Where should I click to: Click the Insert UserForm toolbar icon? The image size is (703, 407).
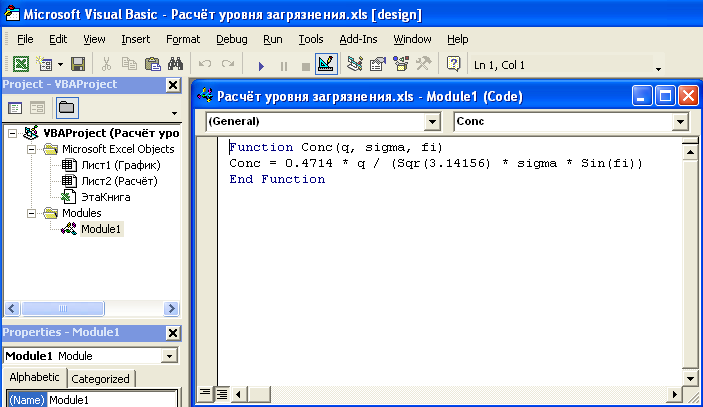point(44,64)
